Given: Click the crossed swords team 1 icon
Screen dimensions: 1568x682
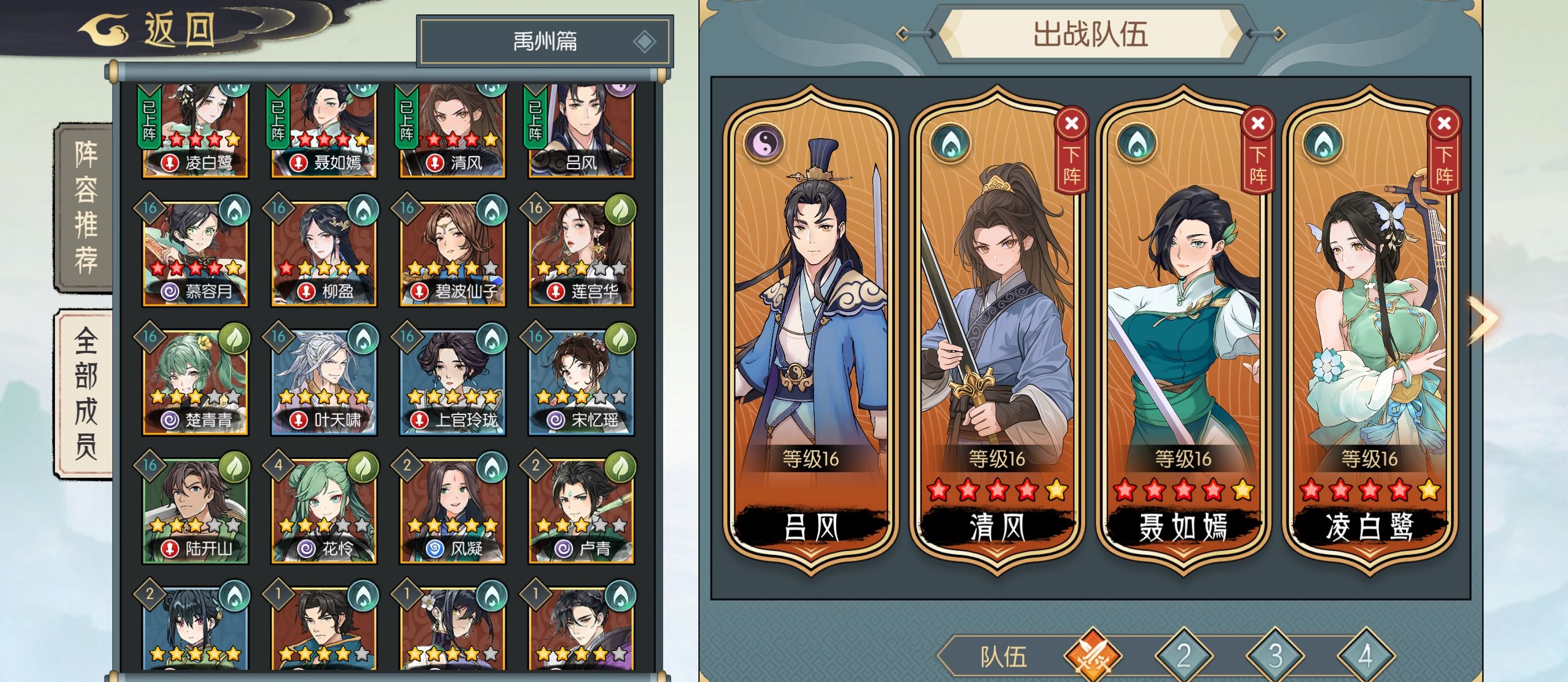Looking at the screenshot, I should (x=1093, y=657).
